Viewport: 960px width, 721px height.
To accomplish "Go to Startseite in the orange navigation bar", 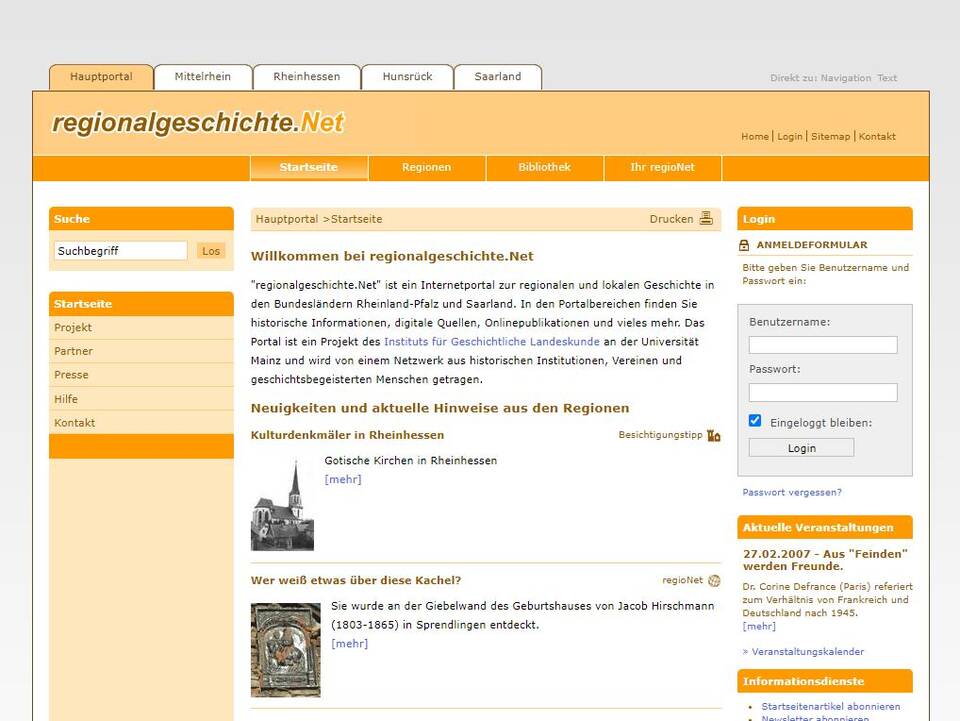I will tap(309, 168).
